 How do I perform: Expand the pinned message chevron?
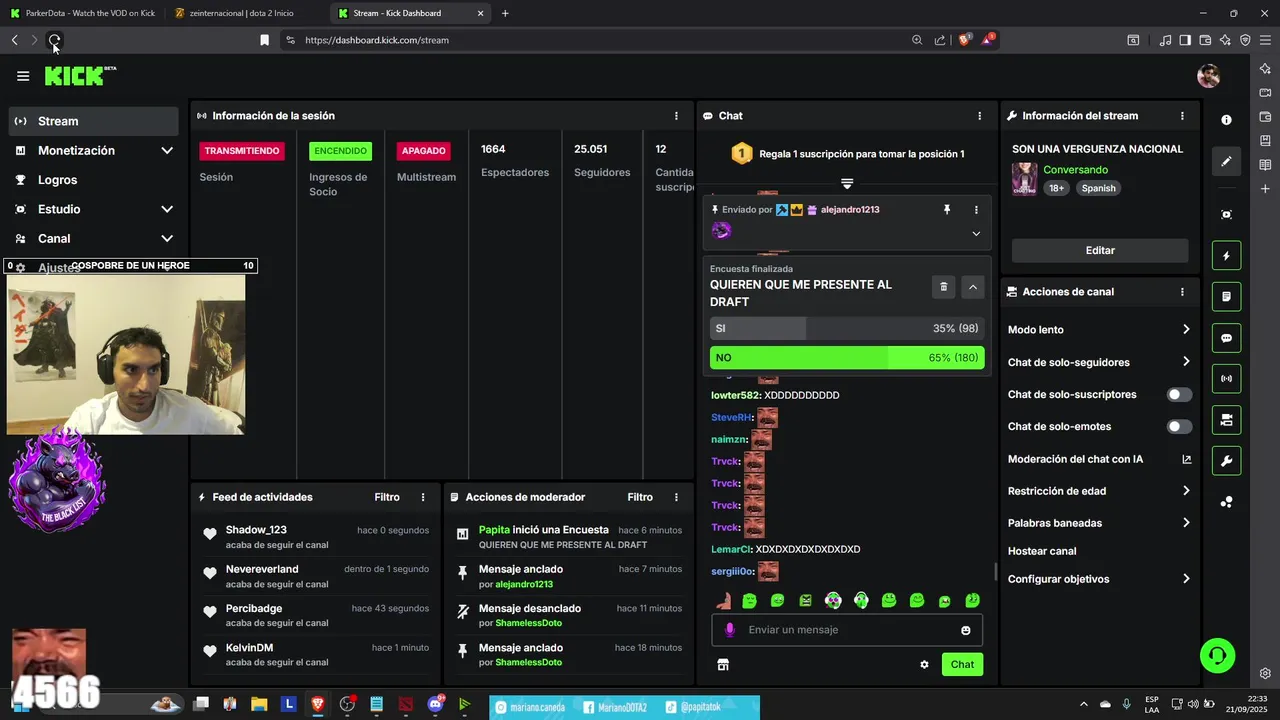pyautogui.click(x=976, y=234)
